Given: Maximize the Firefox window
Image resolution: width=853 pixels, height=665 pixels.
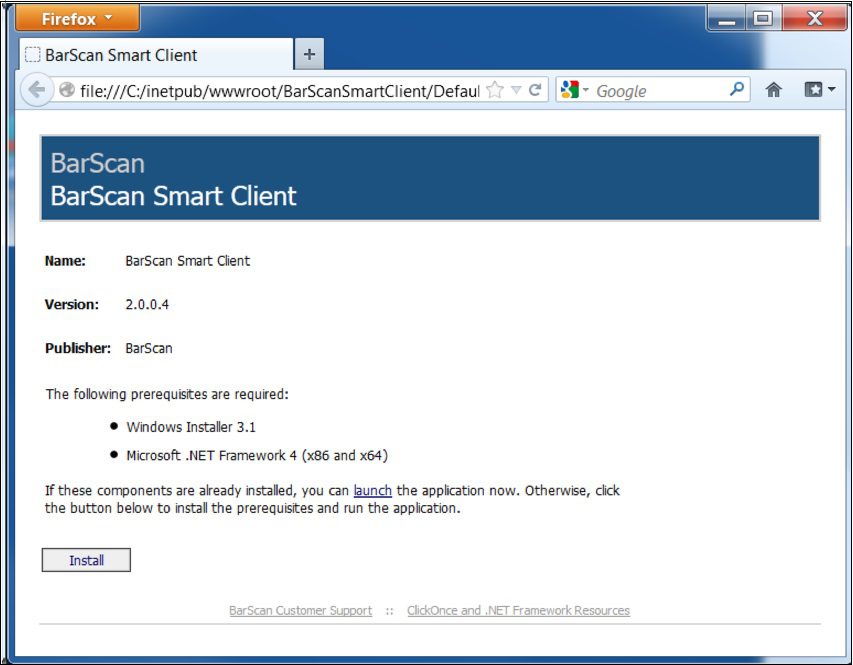Looking at the screenshot, I should (763, 19).
